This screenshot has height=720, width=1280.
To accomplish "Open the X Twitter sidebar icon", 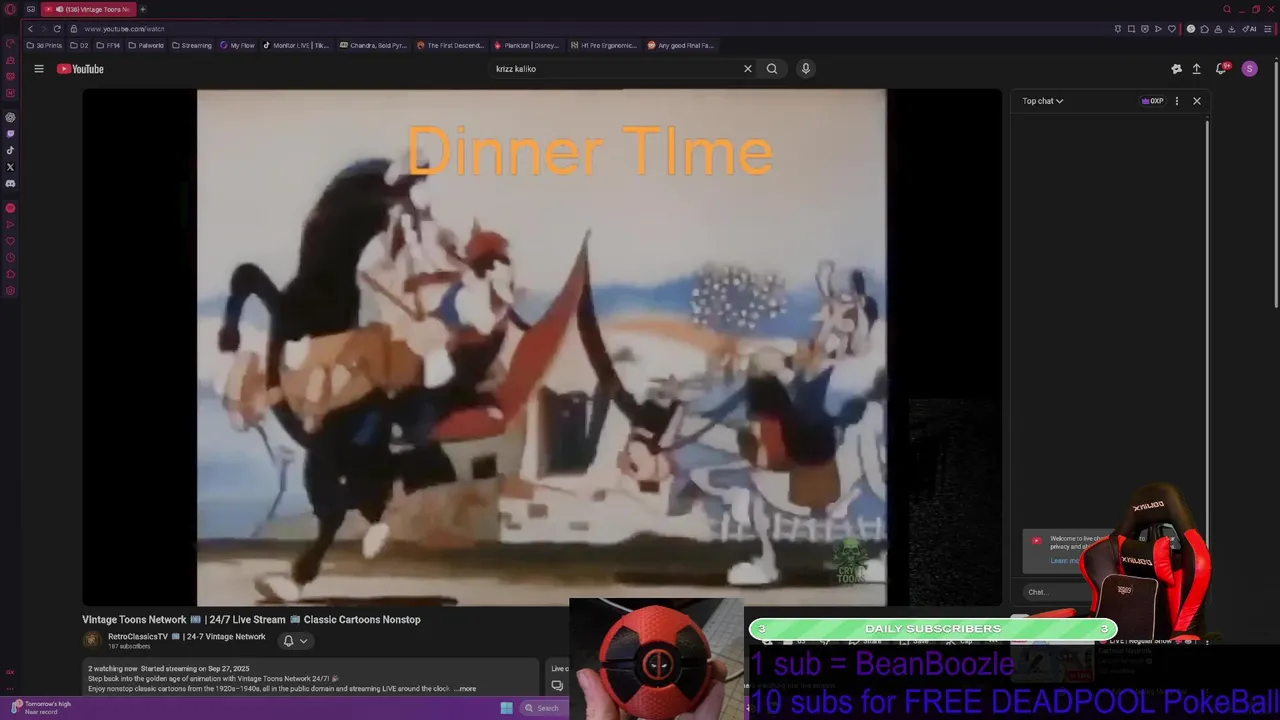I will 10,167.
